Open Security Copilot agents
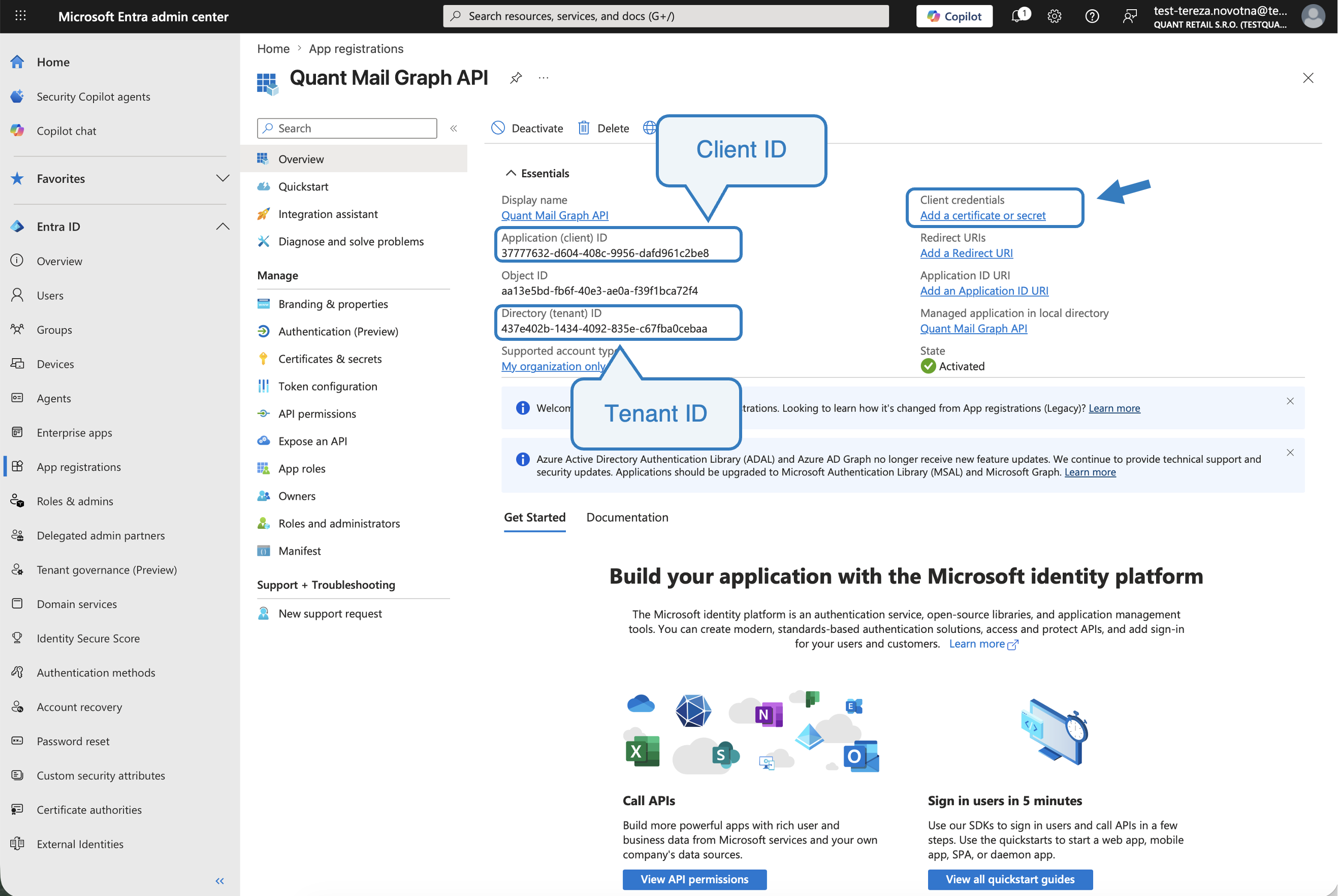1338x896 pixels. point(93,97)
